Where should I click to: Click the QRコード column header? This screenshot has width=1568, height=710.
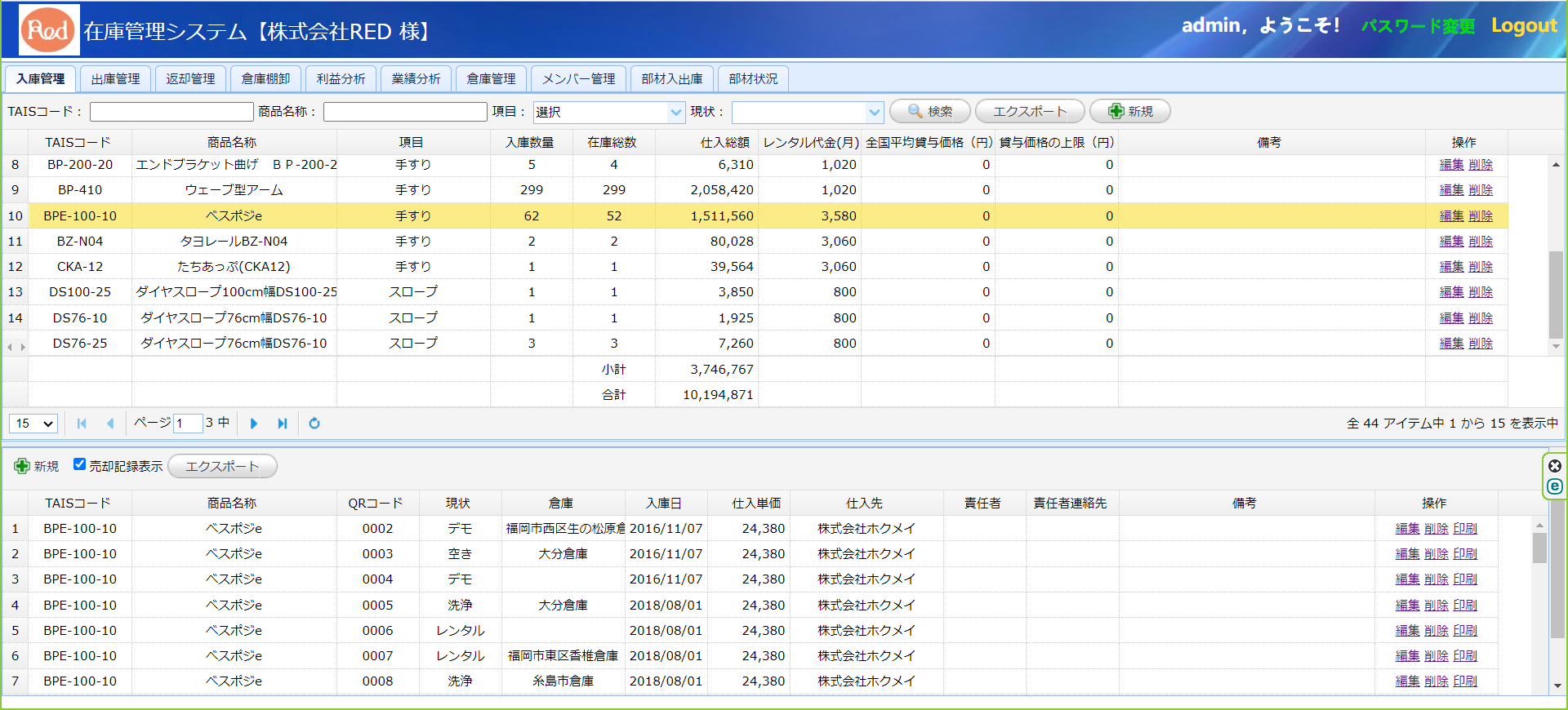pyautogui.click(x=377, y=504)
